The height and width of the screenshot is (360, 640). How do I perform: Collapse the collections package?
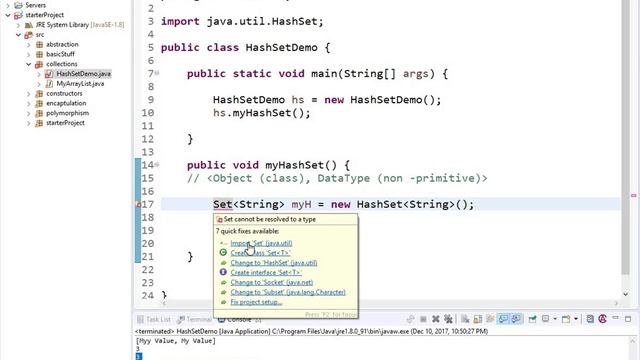29,64
